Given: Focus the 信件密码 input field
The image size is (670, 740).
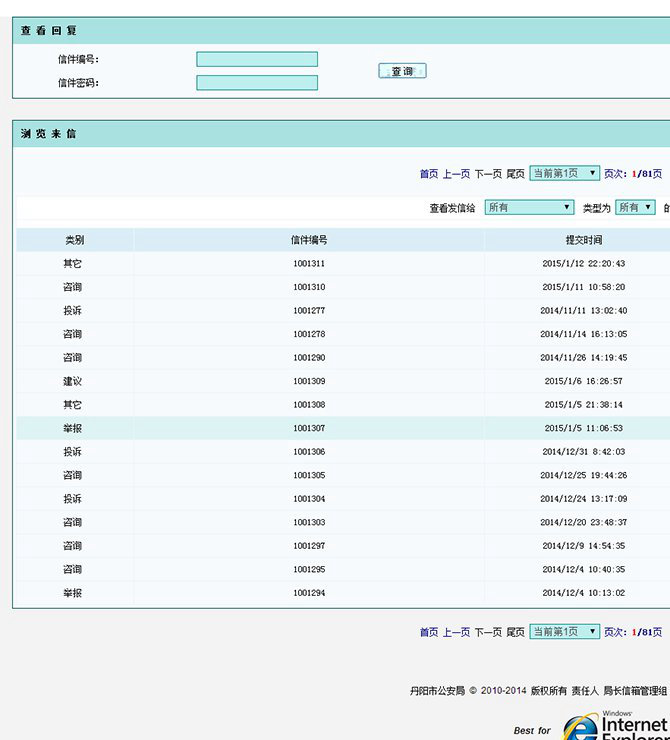Looking at the screenshot, I should click(257, 83).
